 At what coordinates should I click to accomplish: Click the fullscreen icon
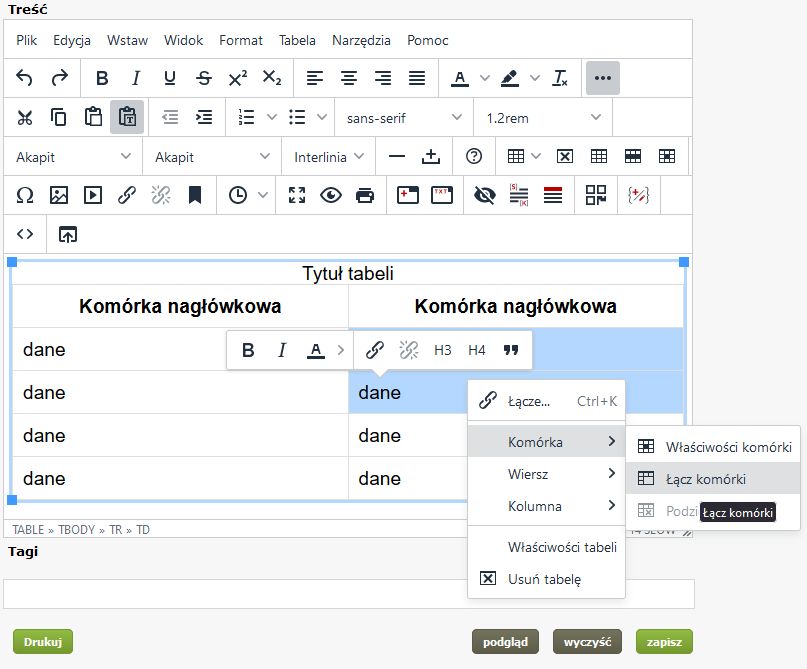297,195
